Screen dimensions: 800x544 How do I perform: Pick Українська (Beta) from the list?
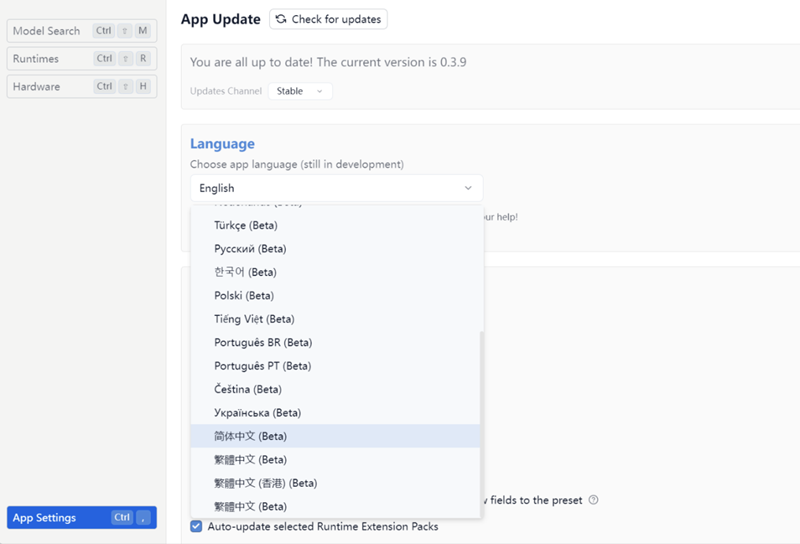(x=257, y=413)
